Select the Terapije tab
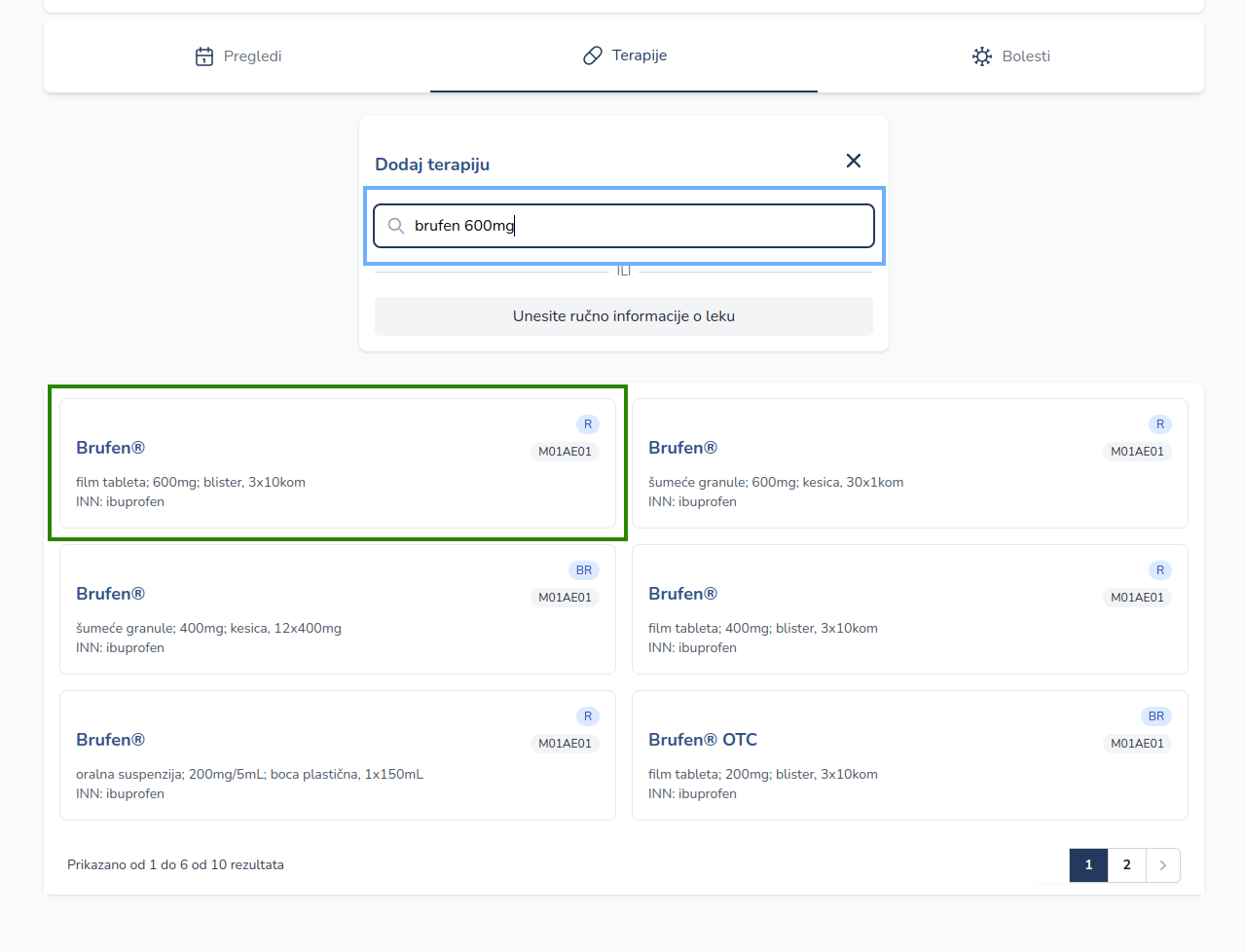This screenshot has height=952, width=1245. tap(624, 56)
